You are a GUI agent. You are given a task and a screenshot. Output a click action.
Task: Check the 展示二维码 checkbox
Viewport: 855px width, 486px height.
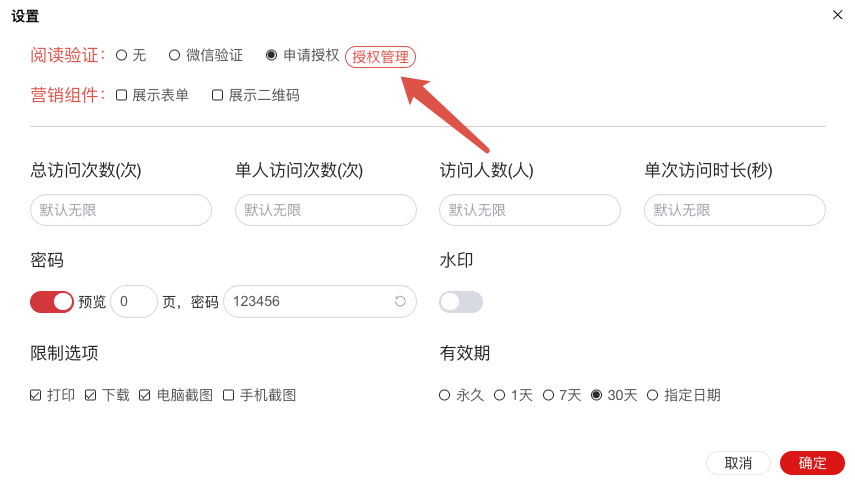point(218,95)
